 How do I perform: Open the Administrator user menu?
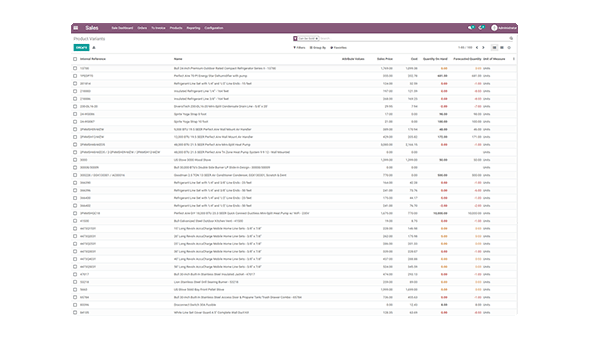click(504, 28)
